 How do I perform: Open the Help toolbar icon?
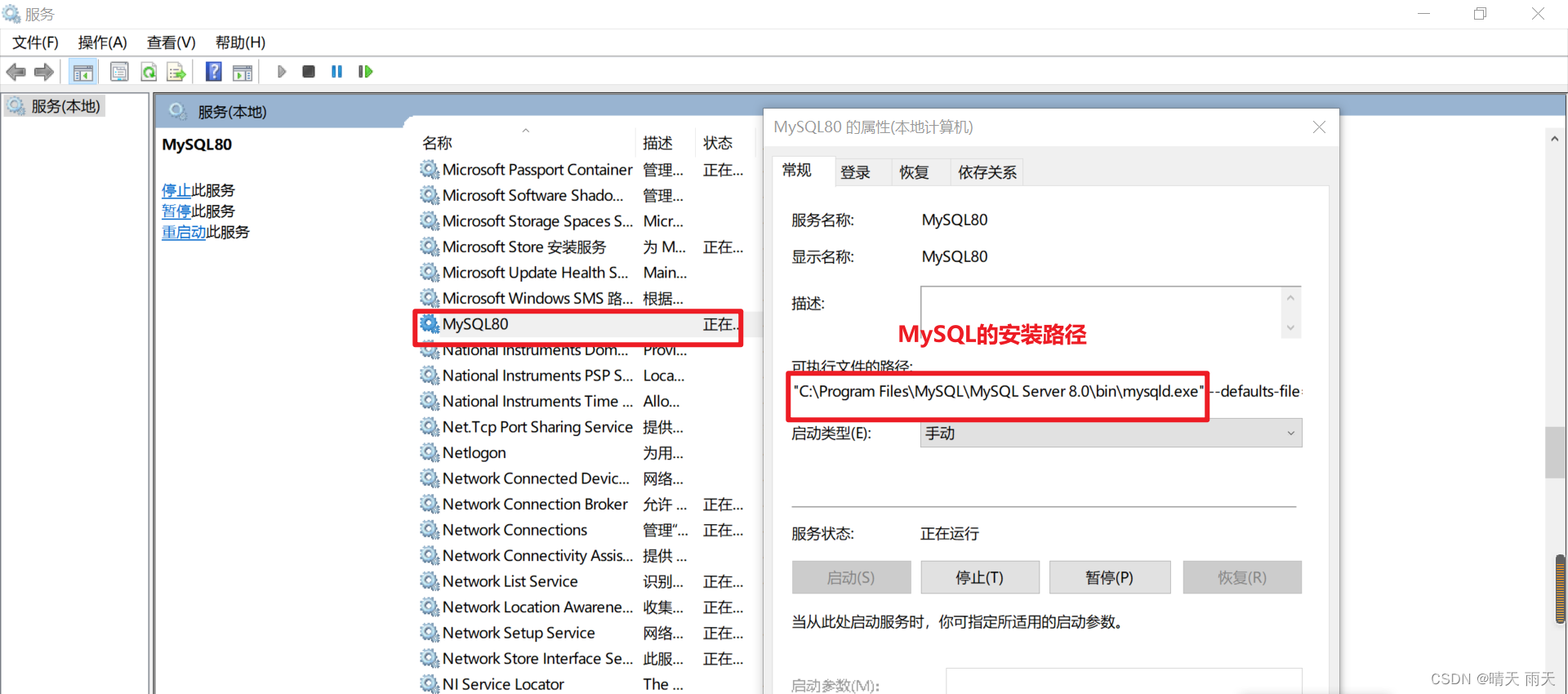213,72
